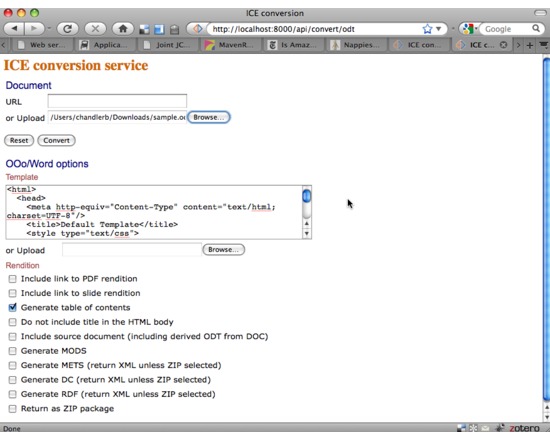The image size is (550, 440).
Task: Click the ICE conversion service heading
Action: coord(76,65)
